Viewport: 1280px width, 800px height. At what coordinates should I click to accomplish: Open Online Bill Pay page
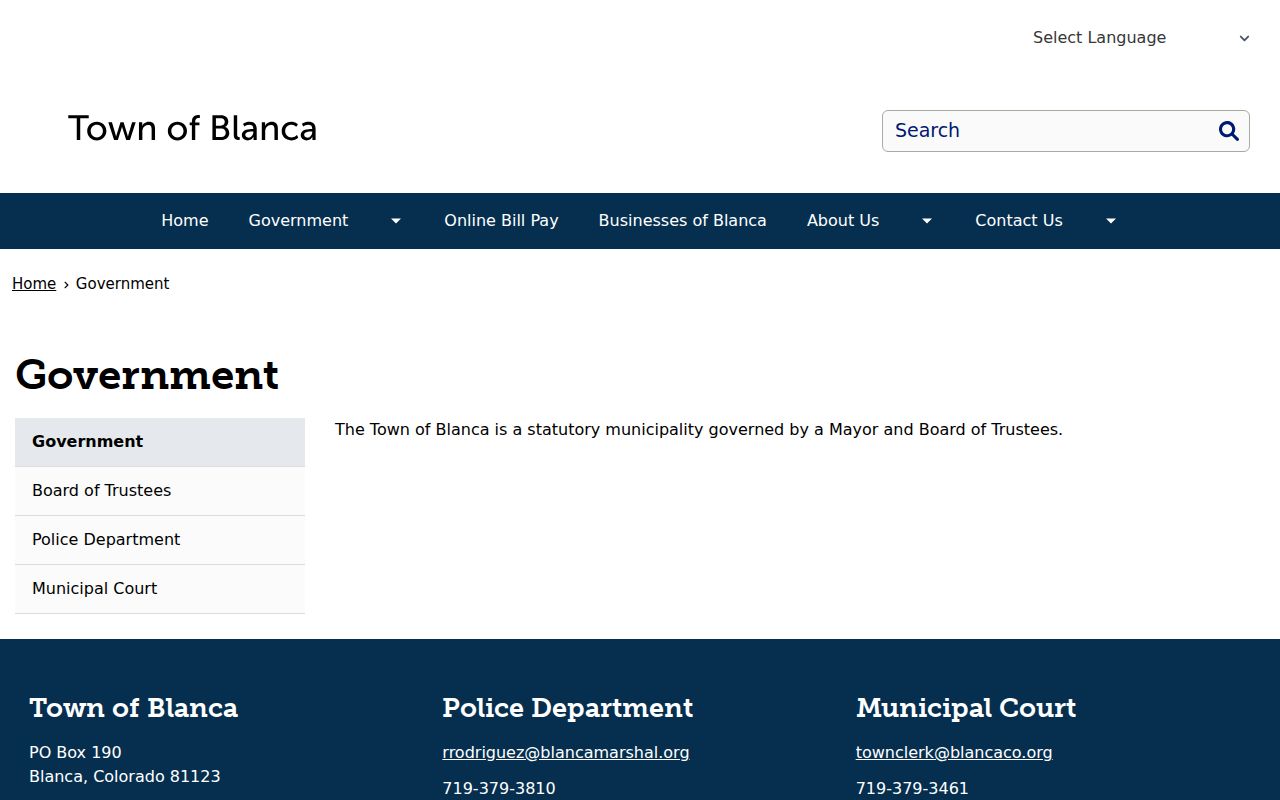coord(501,221)
